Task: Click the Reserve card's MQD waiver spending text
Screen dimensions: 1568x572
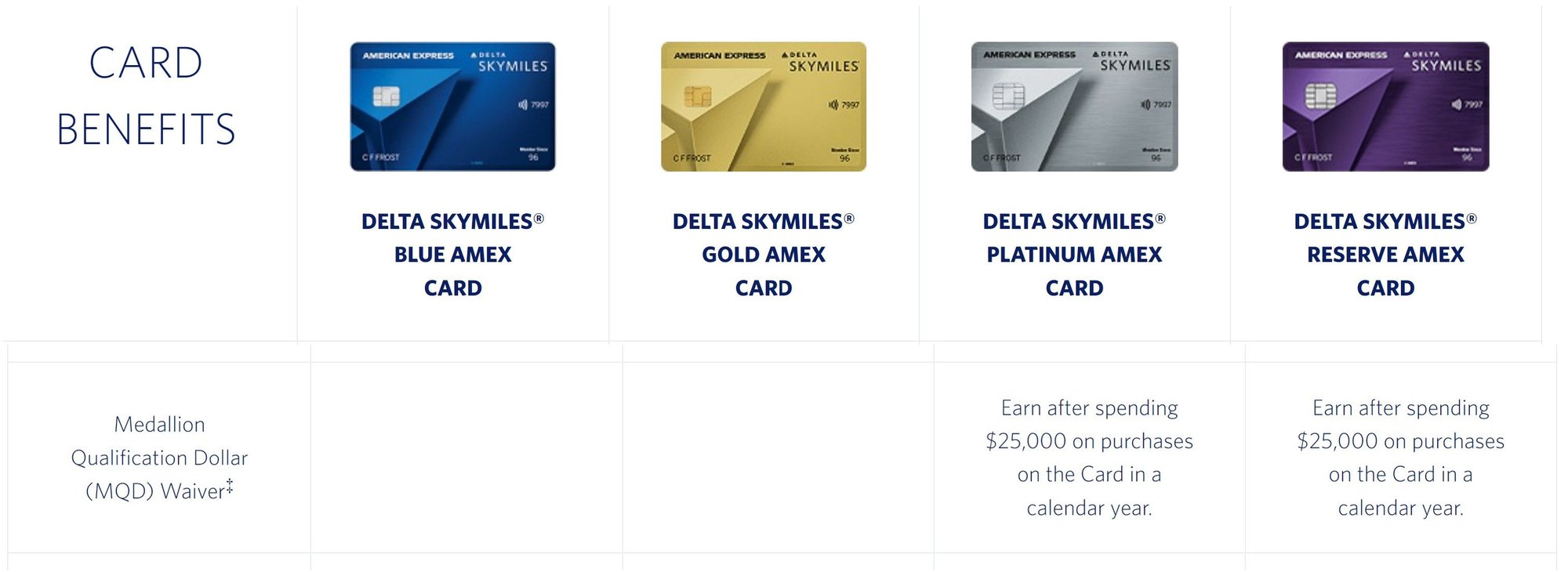Action: pos(1400,458)
